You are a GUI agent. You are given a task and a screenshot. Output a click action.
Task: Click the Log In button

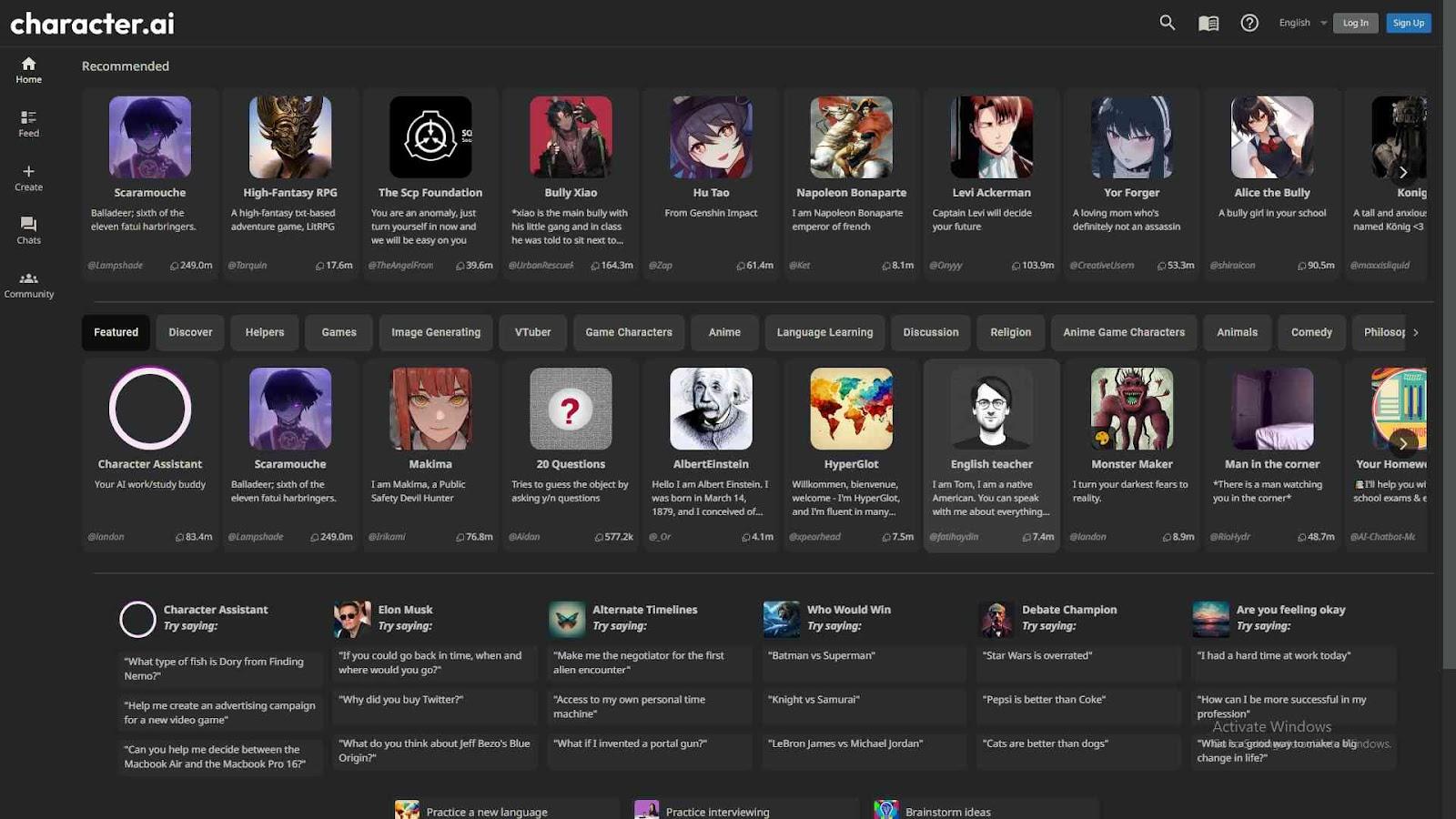[1355, 23]
